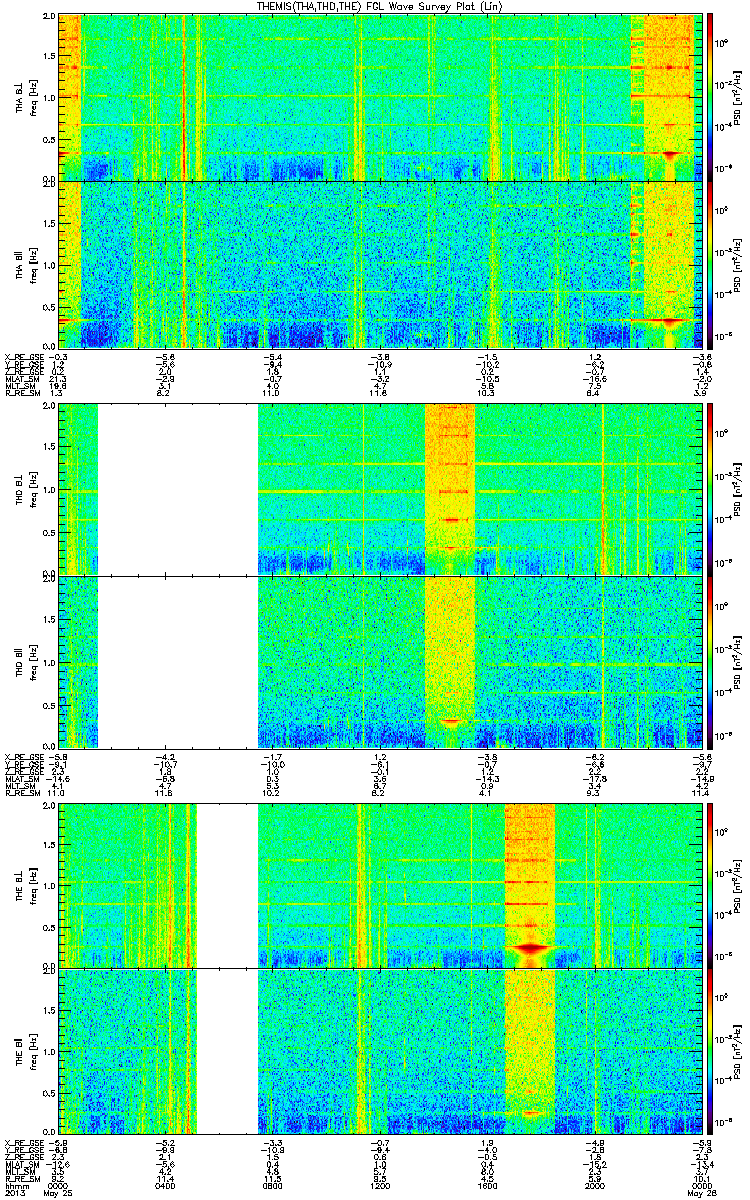Screen dimensions: 750x1200
Task: Select the THD B-perpendicular spectrogram panel
Action: [x=379, y=488]
